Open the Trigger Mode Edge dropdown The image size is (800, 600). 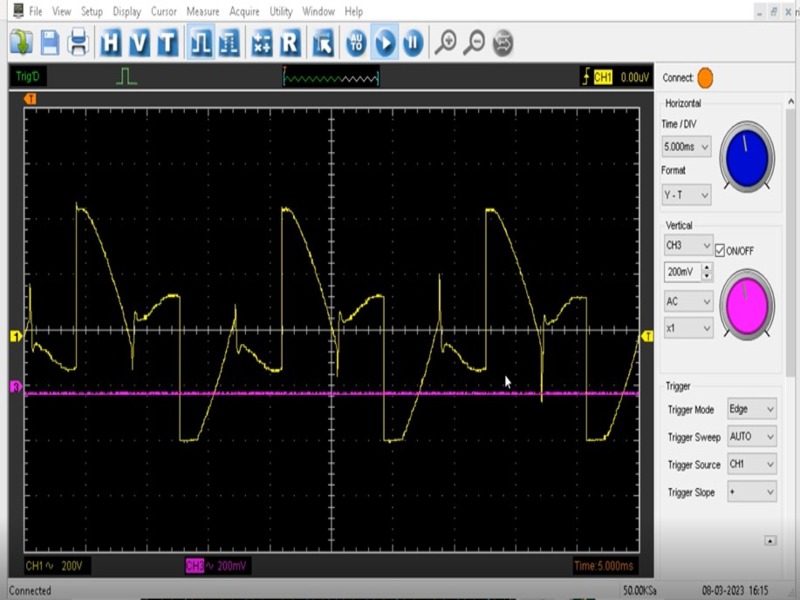click(x=752, y=409)
